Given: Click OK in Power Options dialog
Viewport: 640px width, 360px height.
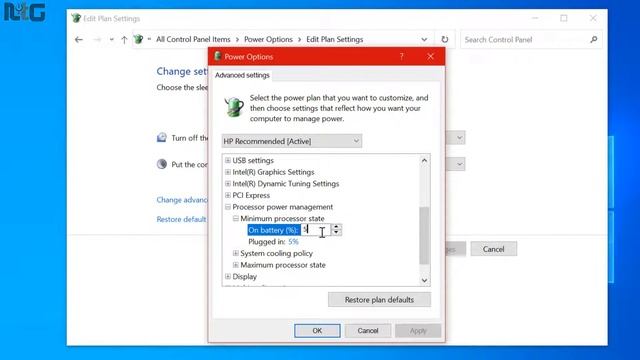Looking at the screenshot, I should coord(317,331).
